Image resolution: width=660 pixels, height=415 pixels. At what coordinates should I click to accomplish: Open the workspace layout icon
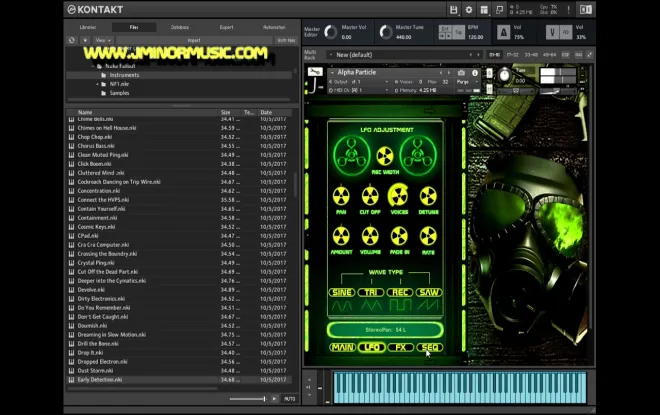coord(484,10)
